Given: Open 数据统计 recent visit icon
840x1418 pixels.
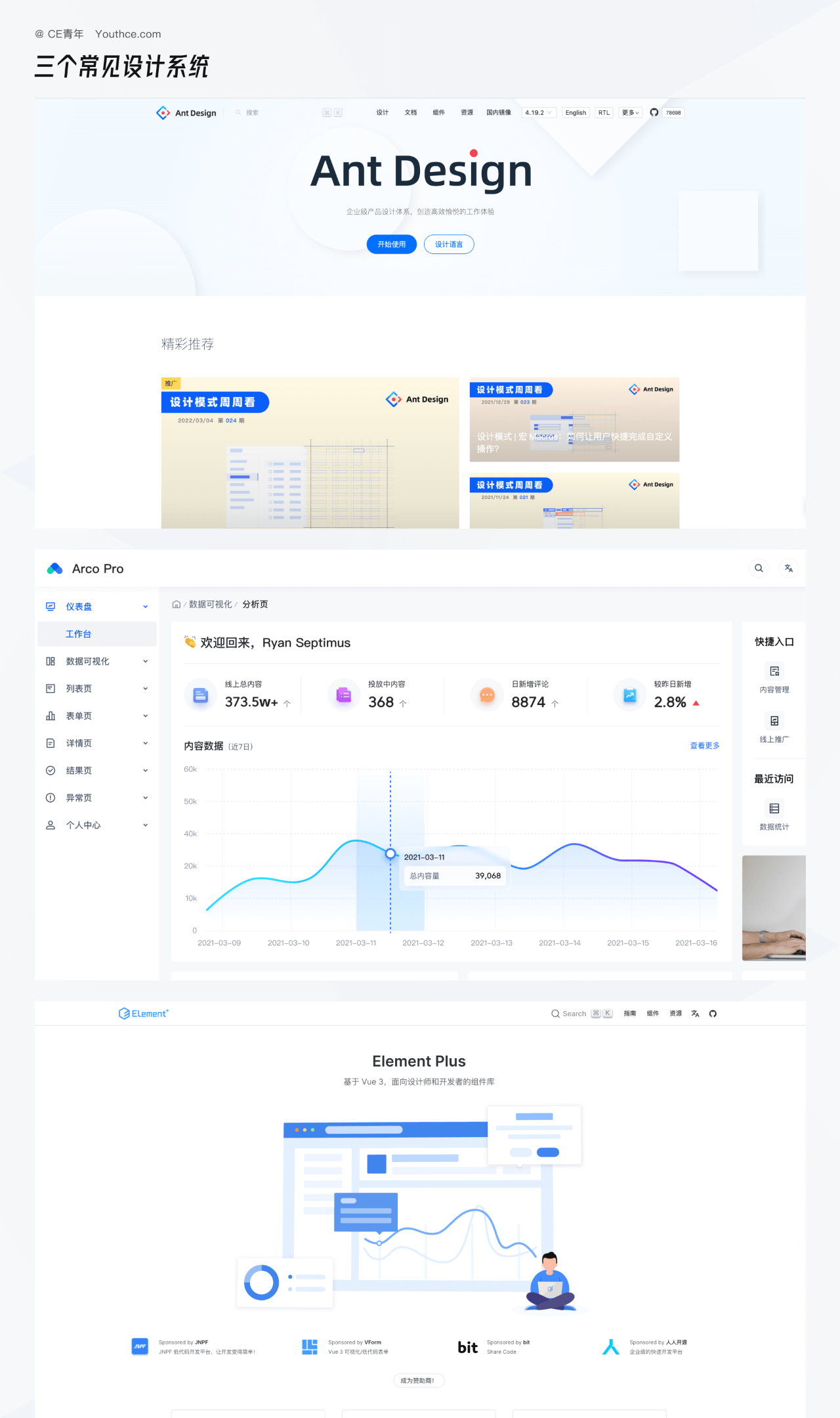Looking at the screenshot, I should click(x=774, y=809).
